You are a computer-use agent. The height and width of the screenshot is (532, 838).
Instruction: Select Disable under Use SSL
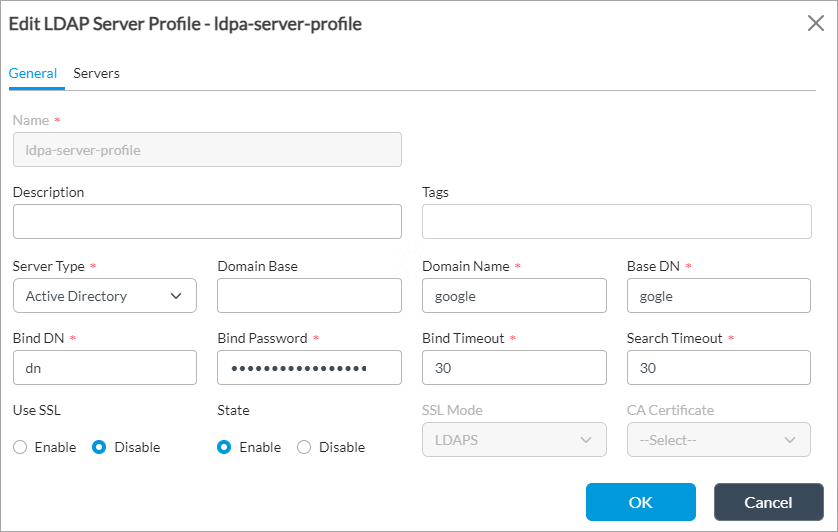(100, 447)
